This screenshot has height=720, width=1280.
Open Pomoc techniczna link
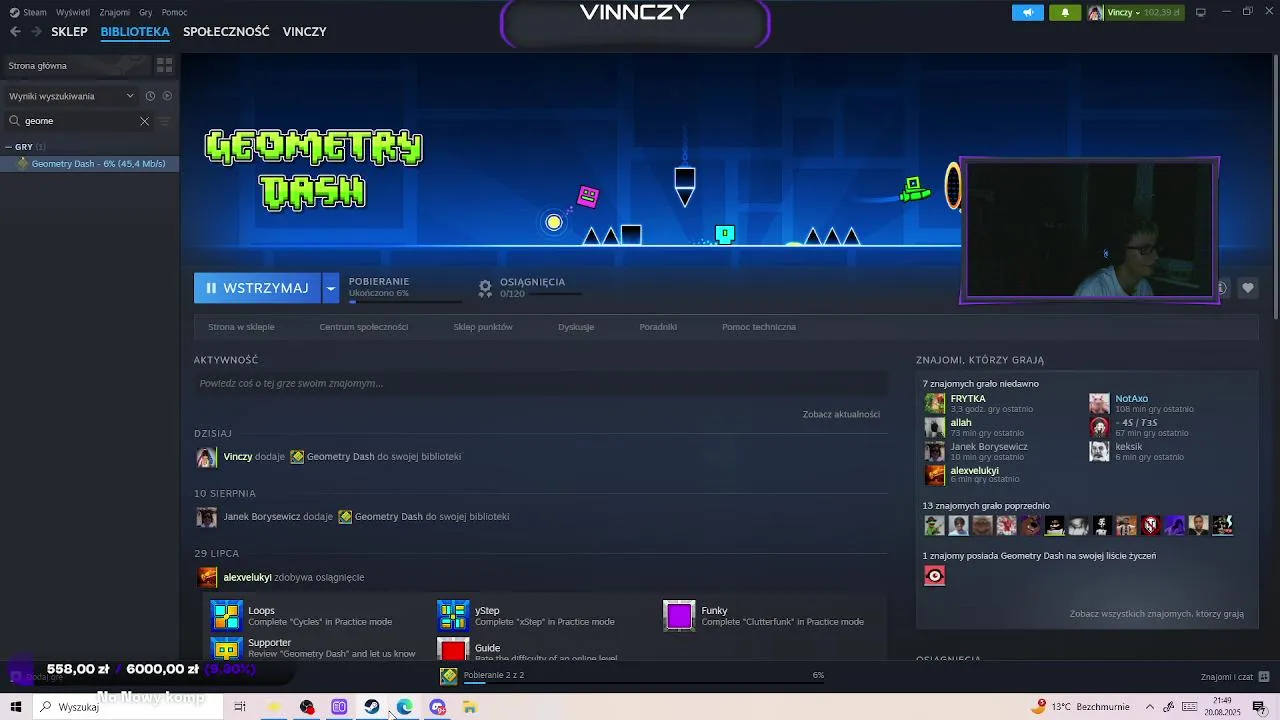tap(759, 327)
